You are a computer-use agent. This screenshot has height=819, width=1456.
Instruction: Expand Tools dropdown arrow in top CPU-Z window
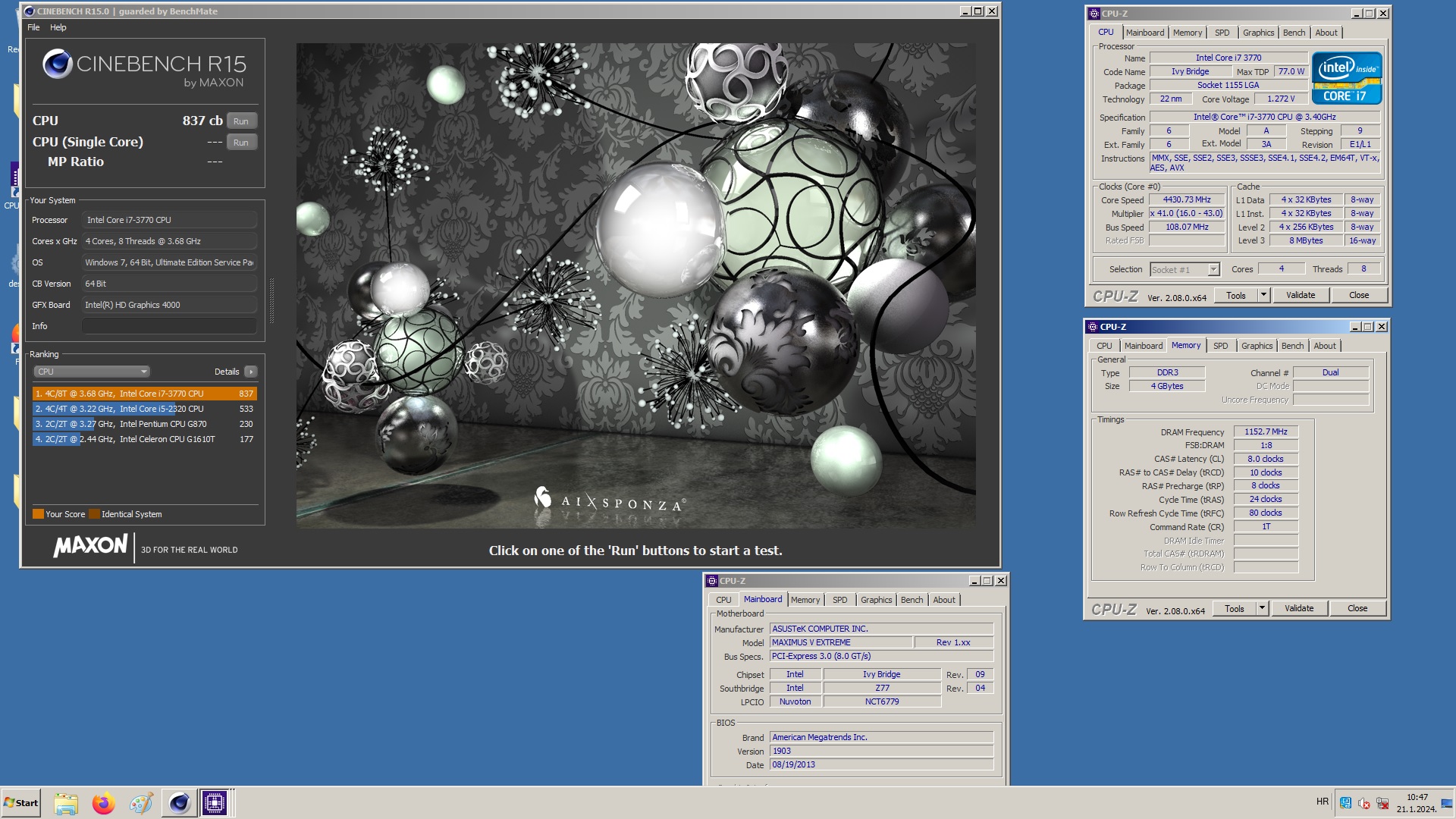tap(1263, 296)
